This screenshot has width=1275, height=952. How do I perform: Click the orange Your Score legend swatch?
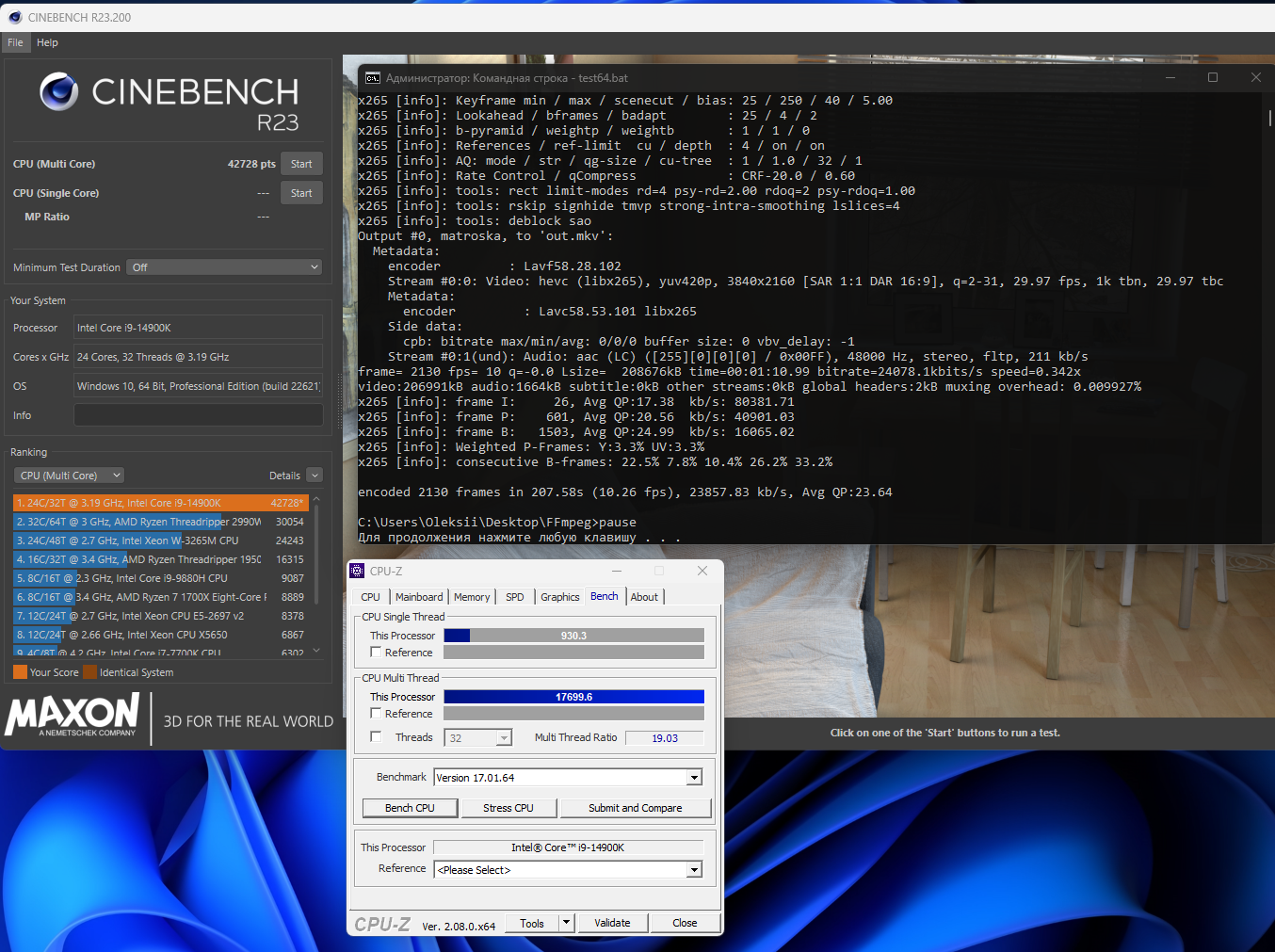pyautogui.click(x=20, y=672)
